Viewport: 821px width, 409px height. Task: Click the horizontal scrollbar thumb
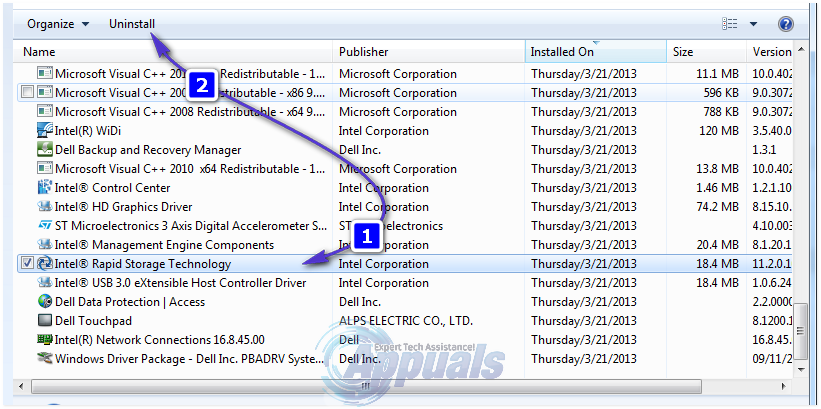coord(366,386)
